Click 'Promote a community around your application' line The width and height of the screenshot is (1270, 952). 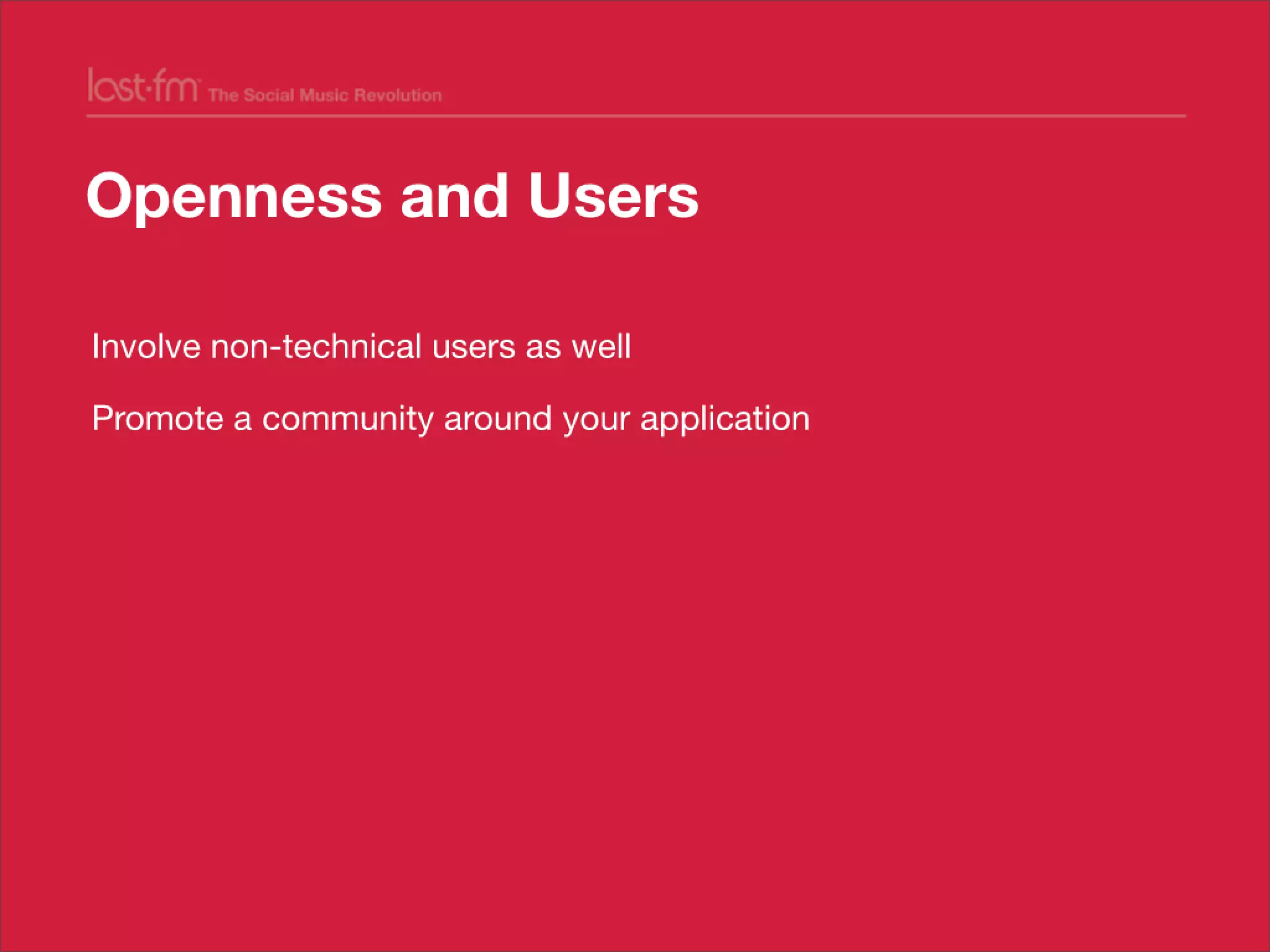pyautogui.click(x=451, y=418)
